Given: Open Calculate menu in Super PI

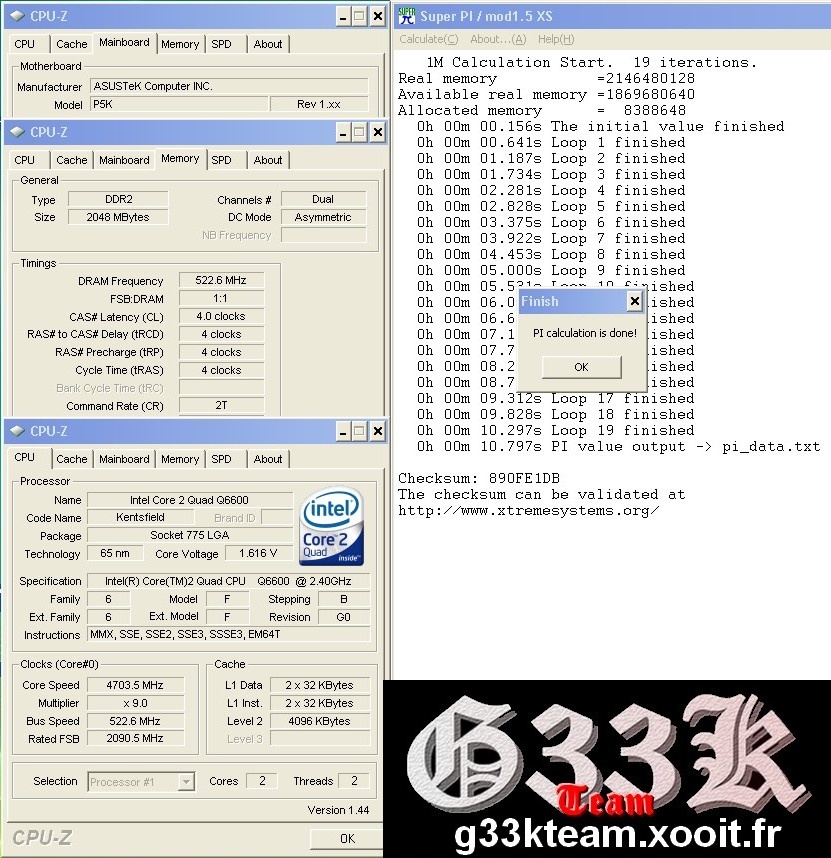Looking at the screenshot, I should 428,39.
